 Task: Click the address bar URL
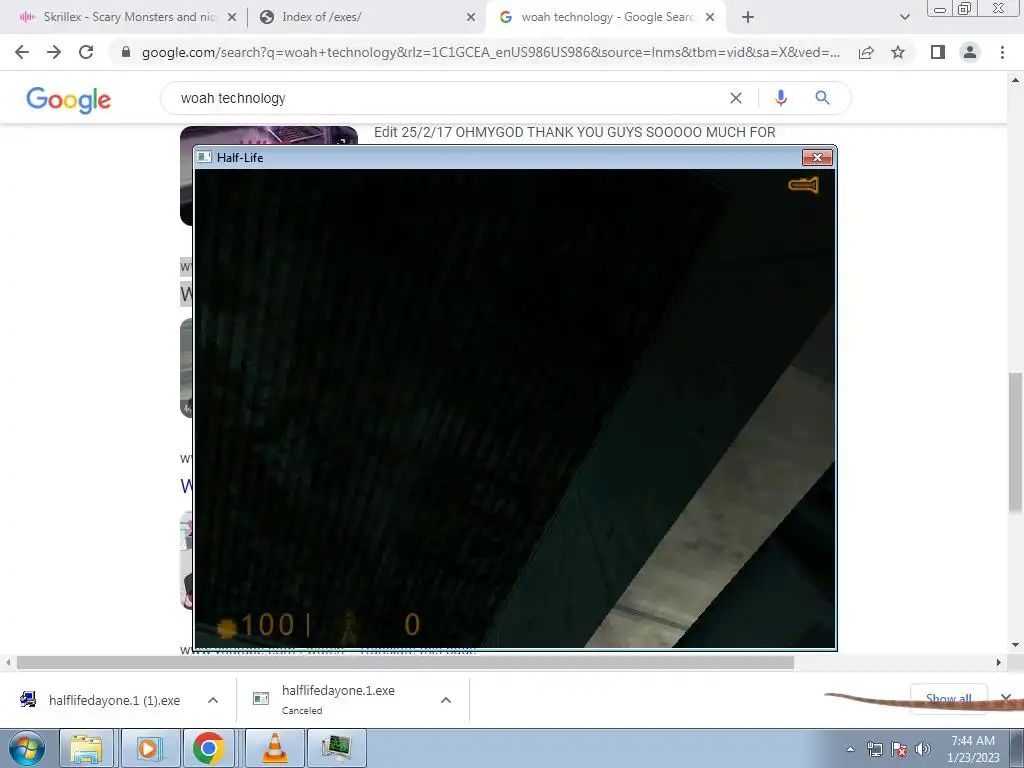(491, 52)
